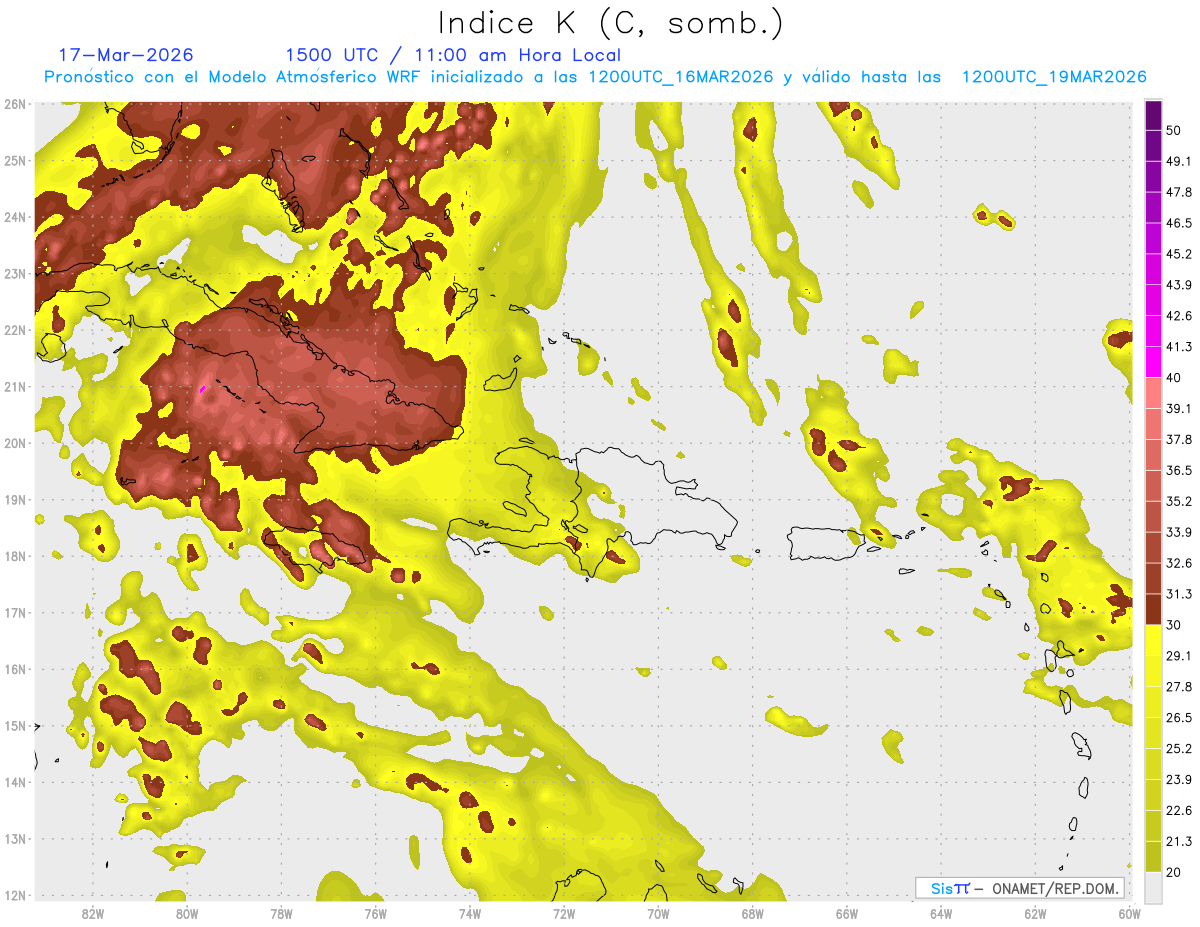Viewport: 1200px width, 927px height.
Task: Click the latitude label '20N'
Action: [15, 443]
